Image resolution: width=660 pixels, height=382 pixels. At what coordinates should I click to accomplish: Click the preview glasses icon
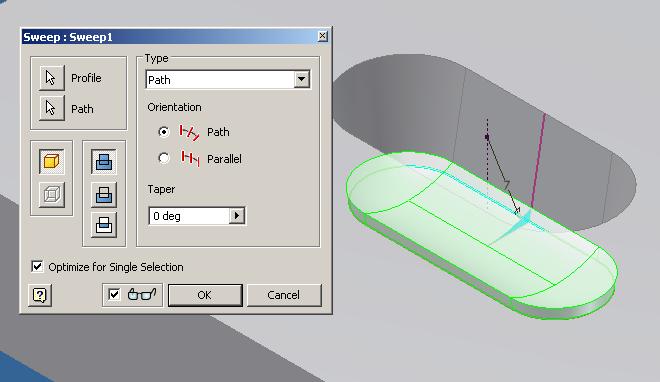point(141,294)
